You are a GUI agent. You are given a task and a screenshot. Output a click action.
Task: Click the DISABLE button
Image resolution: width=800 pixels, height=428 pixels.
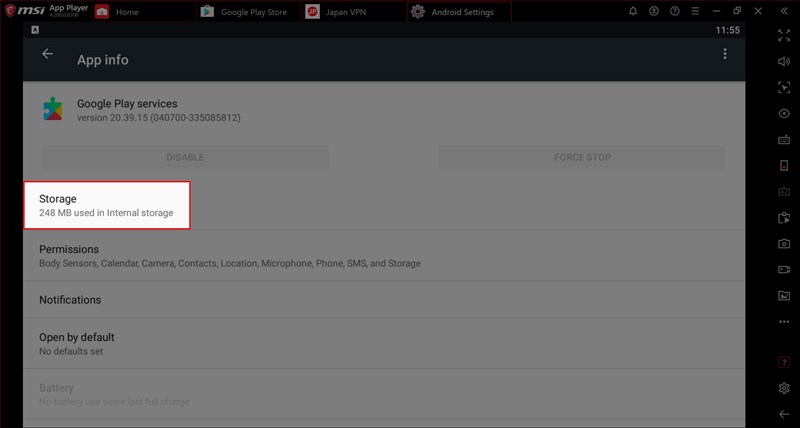[185, 157]
